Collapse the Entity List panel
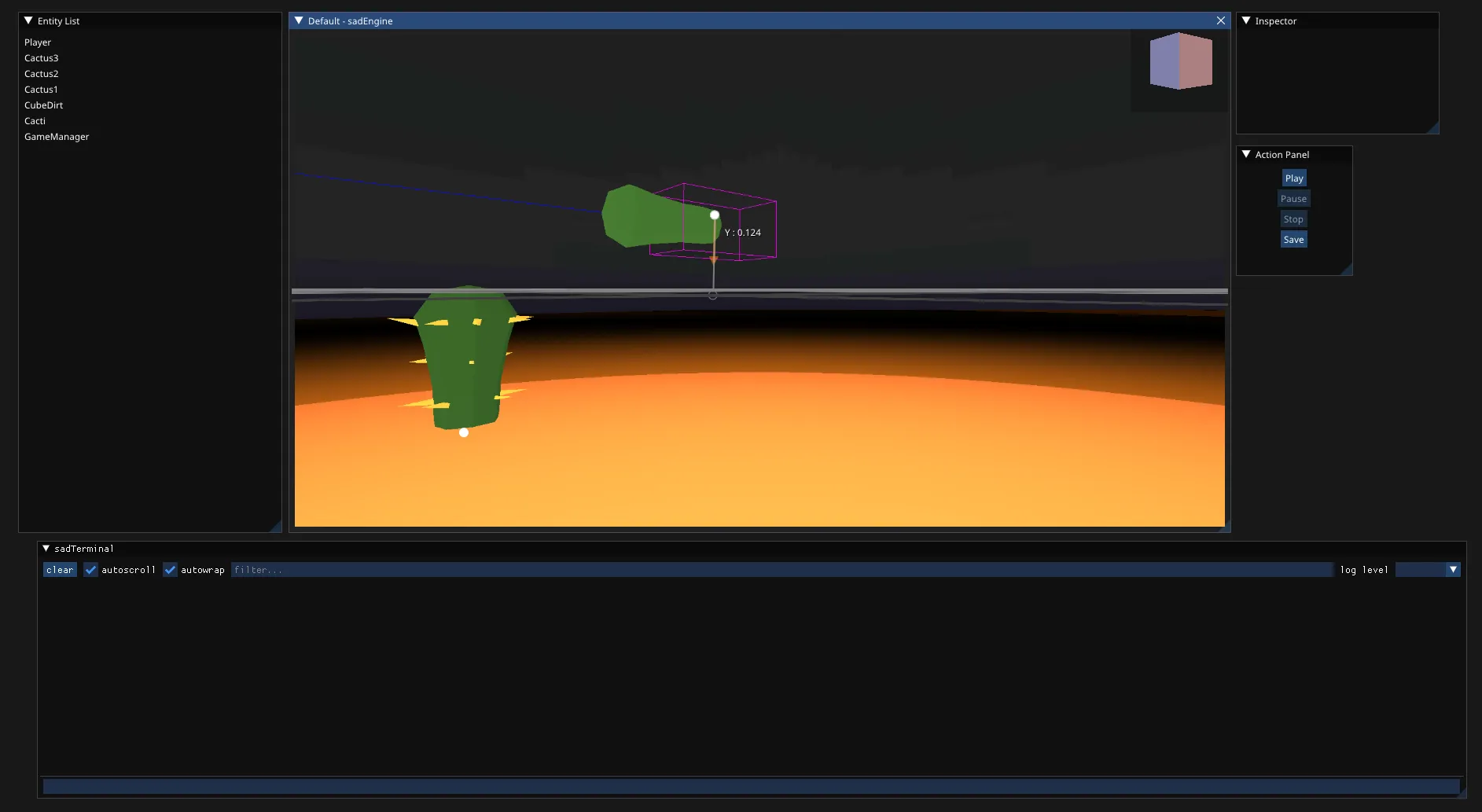Viewport: 1482px width, 812px height. tap(28, 20)
